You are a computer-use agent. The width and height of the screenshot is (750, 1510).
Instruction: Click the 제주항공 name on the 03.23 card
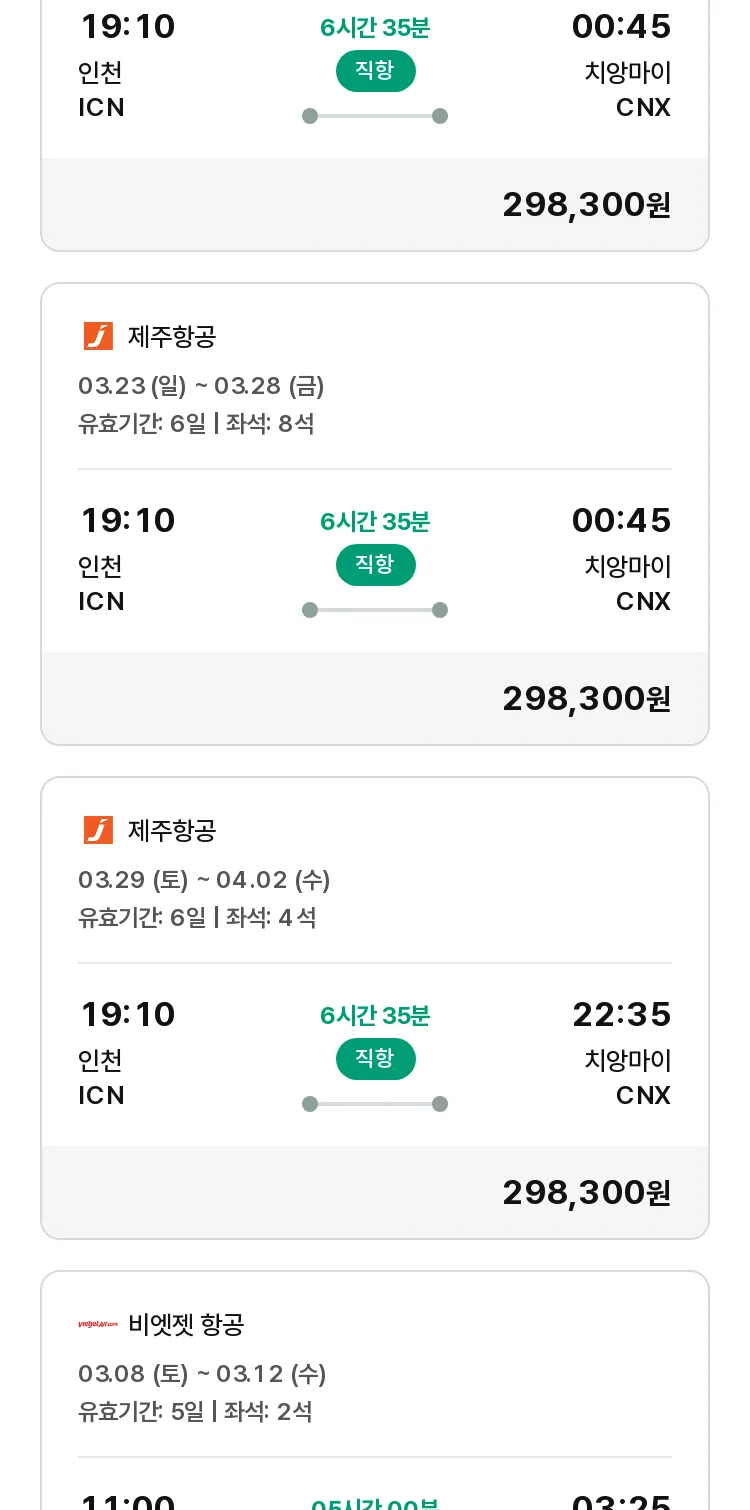[x=172, y=336]
